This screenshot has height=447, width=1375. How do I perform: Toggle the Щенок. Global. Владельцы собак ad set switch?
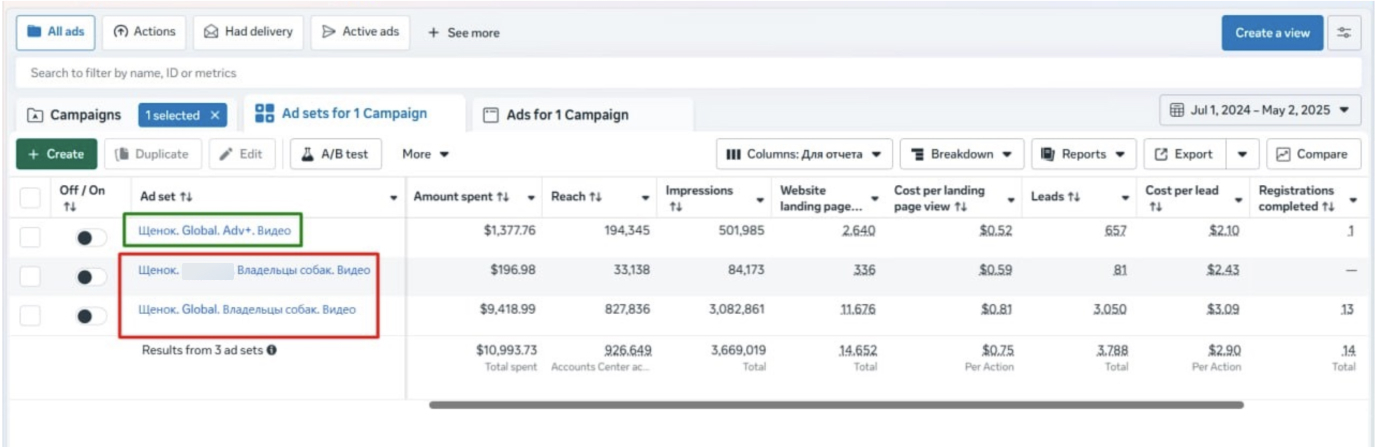pos(91,316)
